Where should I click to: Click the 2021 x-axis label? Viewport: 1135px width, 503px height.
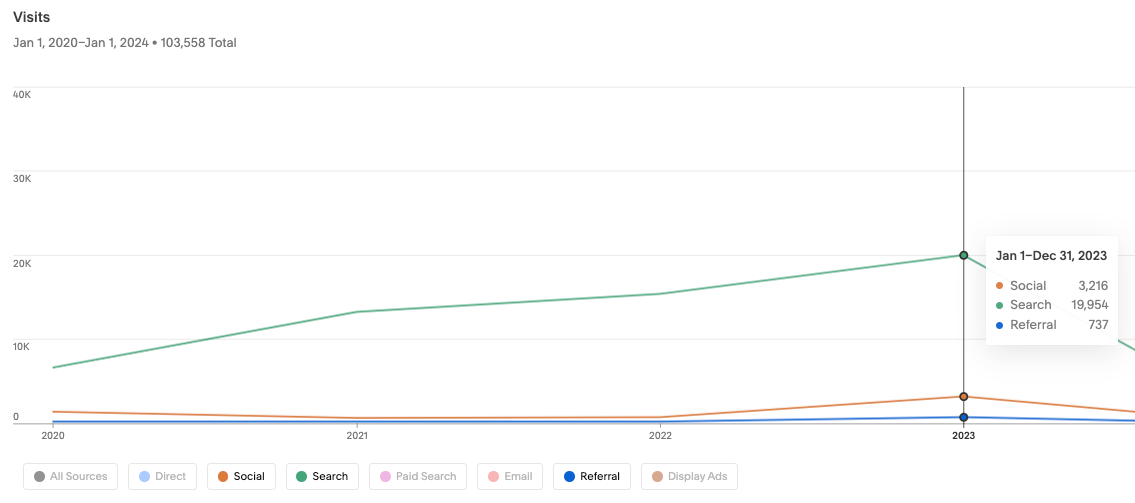pos(357,435)
